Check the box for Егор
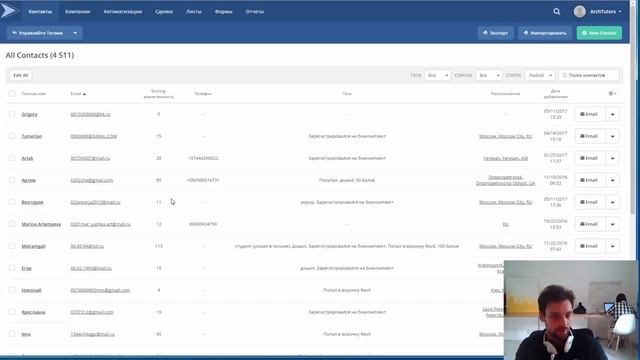This screenshot has height=360, width=640. [x=12, y=268]
